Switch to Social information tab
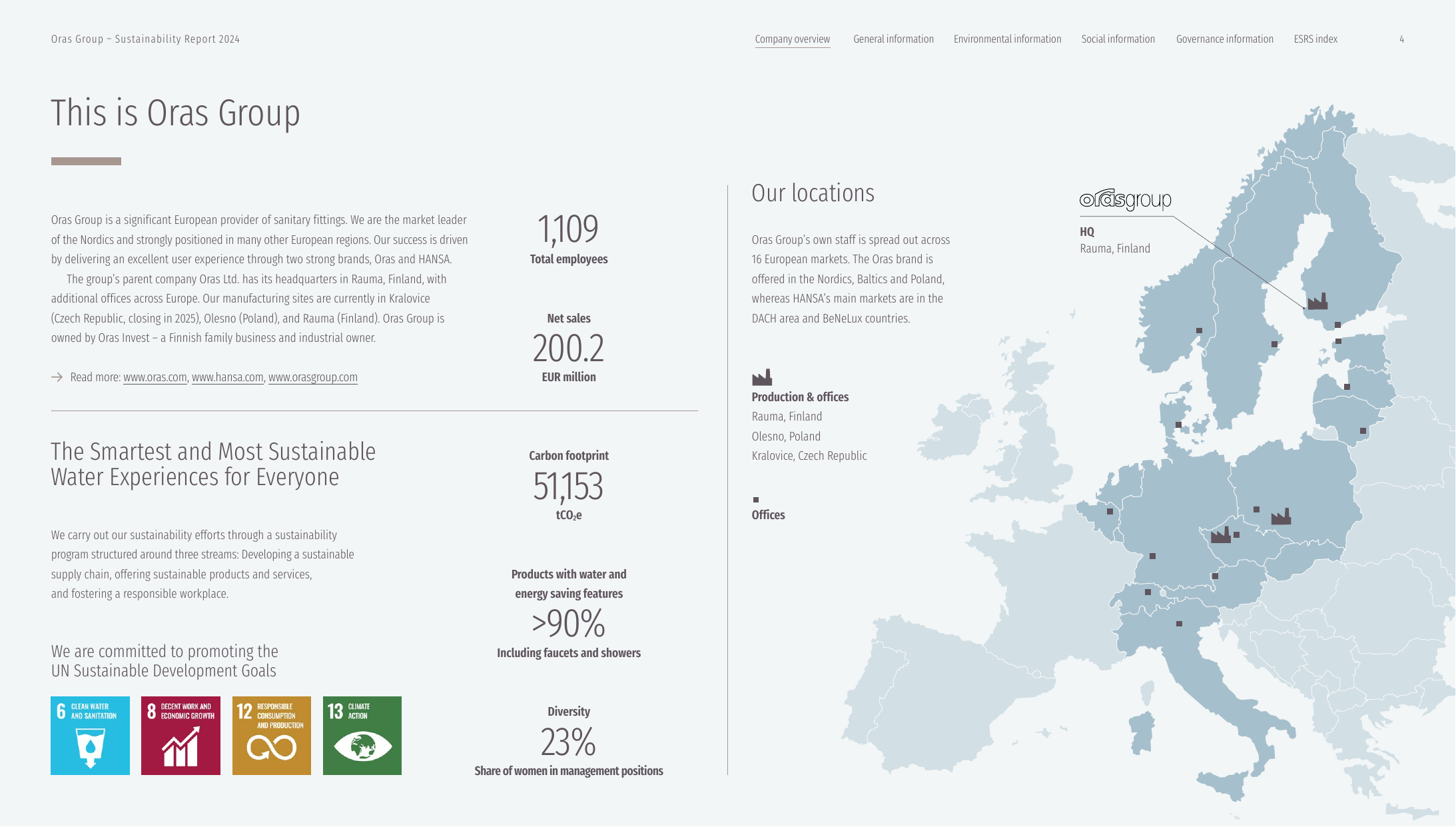The width and height of the screenshot is (1456, 827). pyautogui.click(x=1118, y=39)
